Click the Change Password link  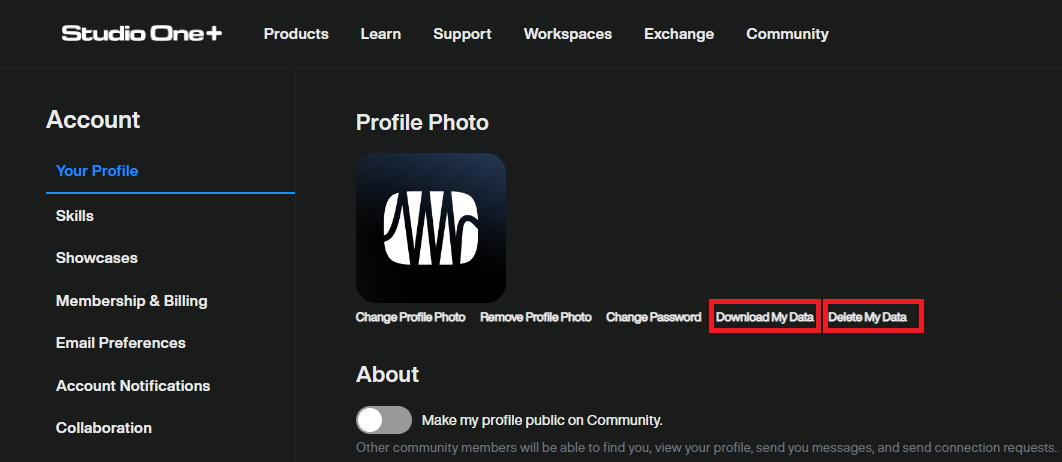pos(654,317)
